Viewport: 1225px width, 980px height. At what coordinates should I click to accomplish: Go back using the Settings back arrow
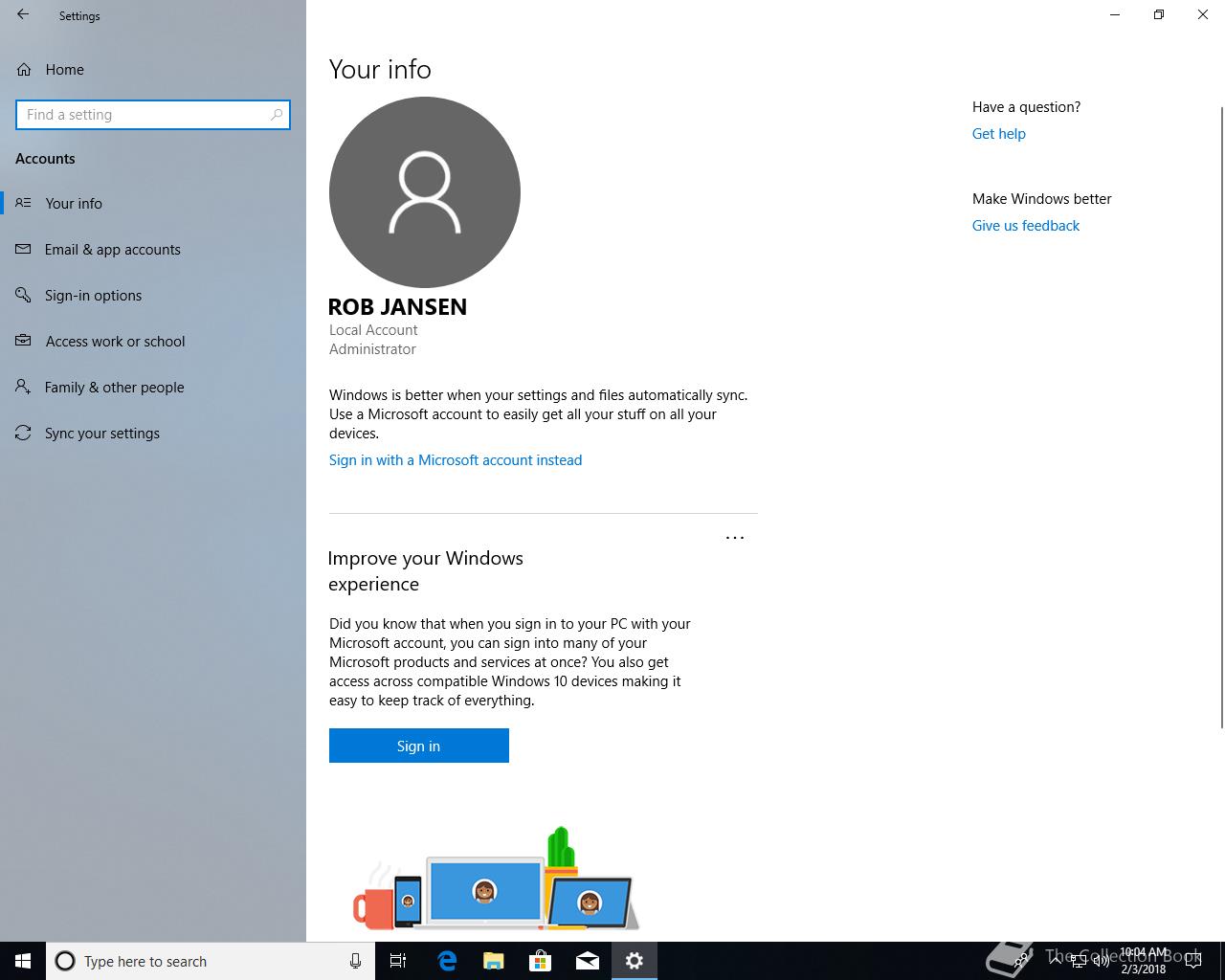pyautogui.click(x=23, y=15)
